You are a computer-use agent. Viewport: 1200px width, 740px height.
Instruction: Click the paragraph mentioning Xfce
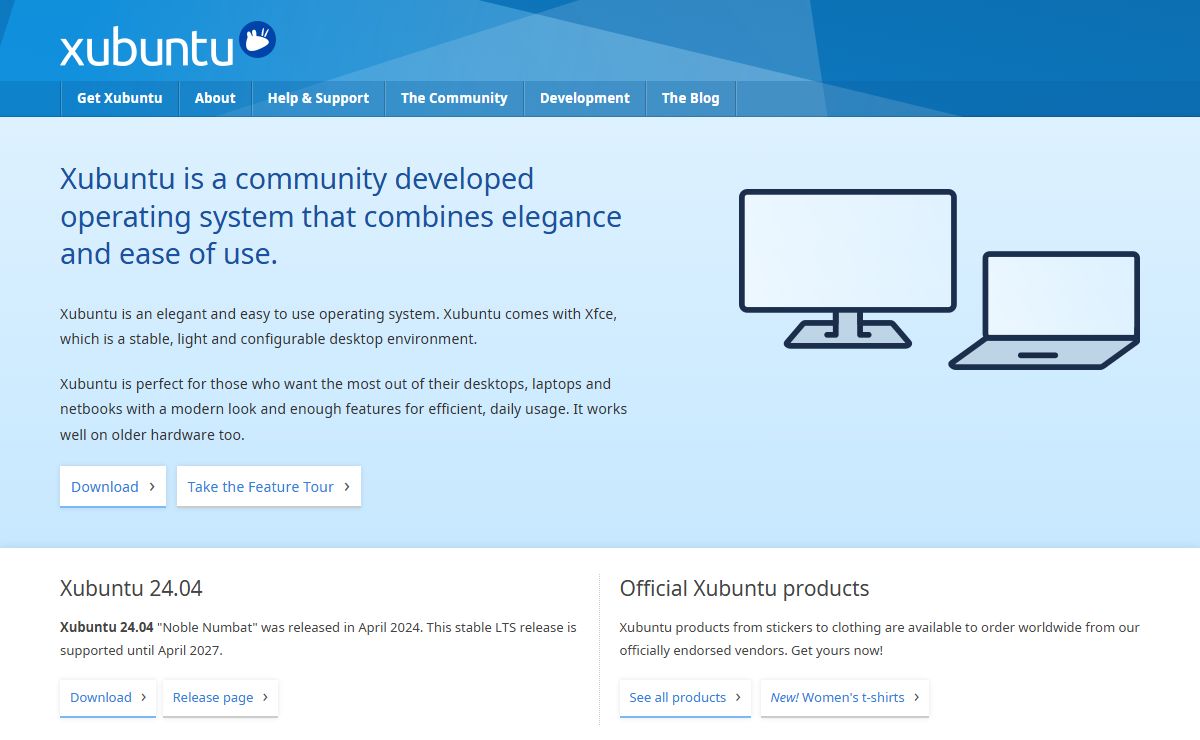[x=338, y=326]
